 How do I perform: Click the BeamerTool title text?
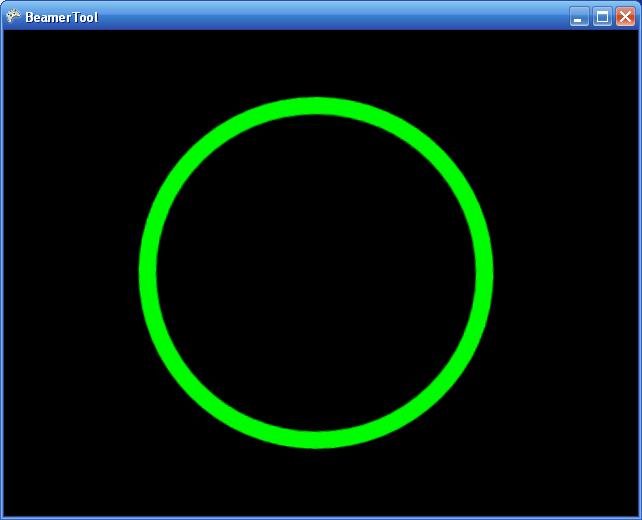[x=61, y=17]
